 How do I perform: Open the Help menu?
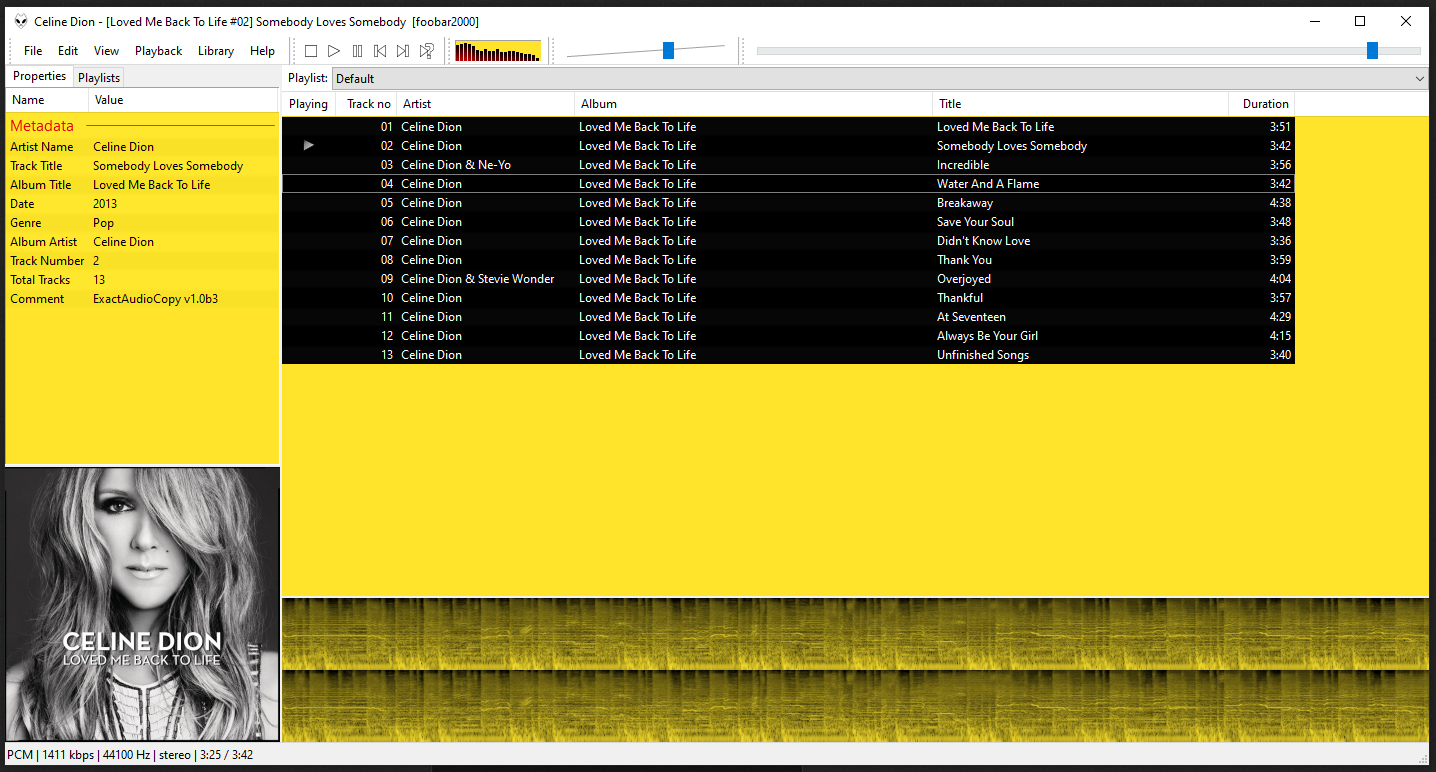point(262,51)
